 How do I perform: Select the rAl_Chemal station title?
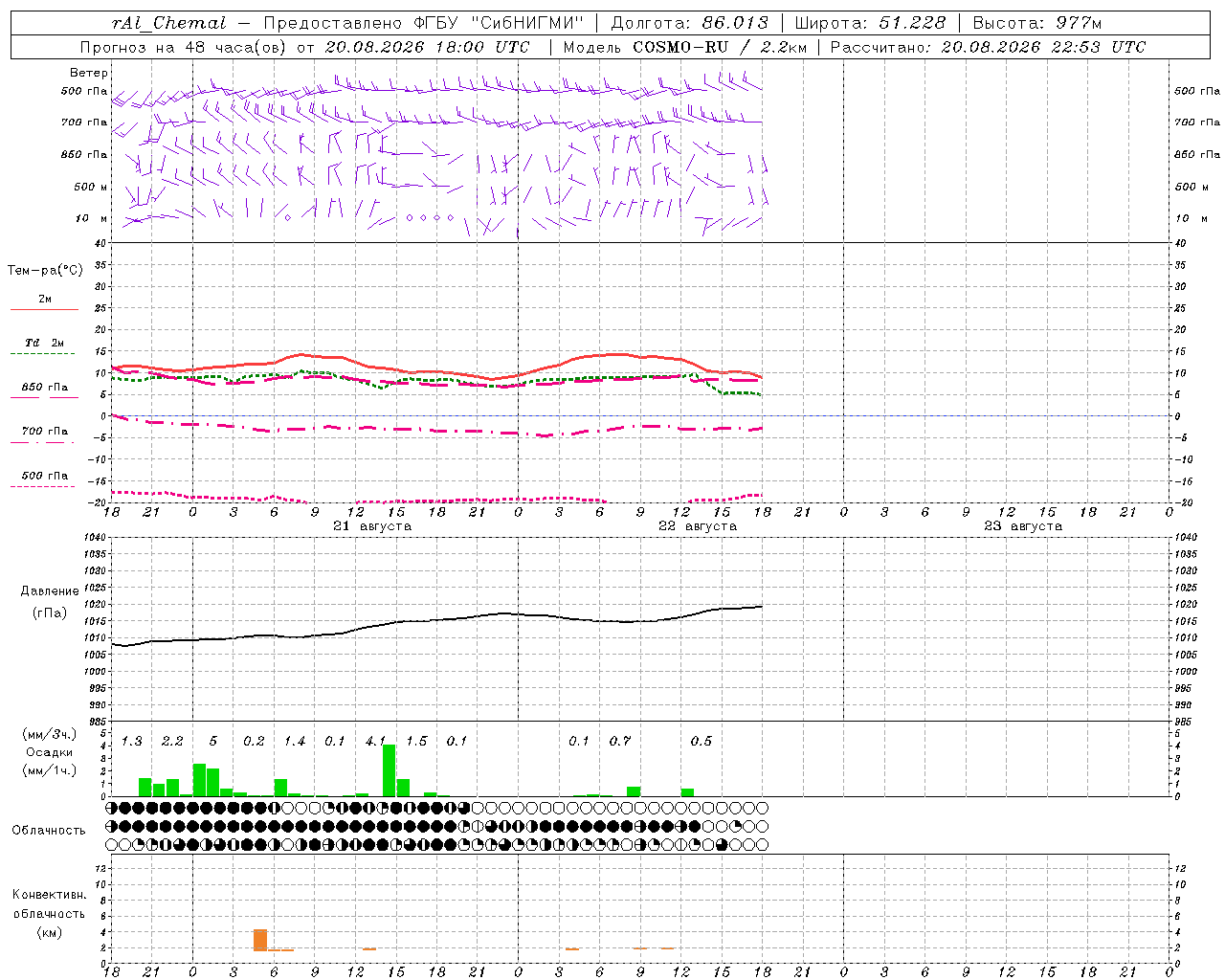tap(169, 23)
